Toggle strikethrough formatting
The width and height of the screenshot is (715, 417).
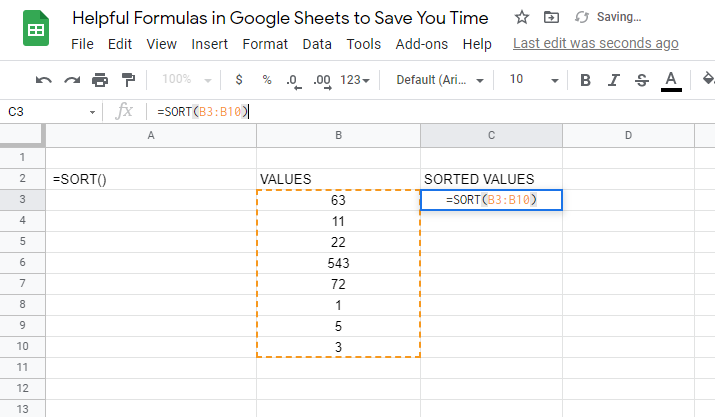[642, 80]
